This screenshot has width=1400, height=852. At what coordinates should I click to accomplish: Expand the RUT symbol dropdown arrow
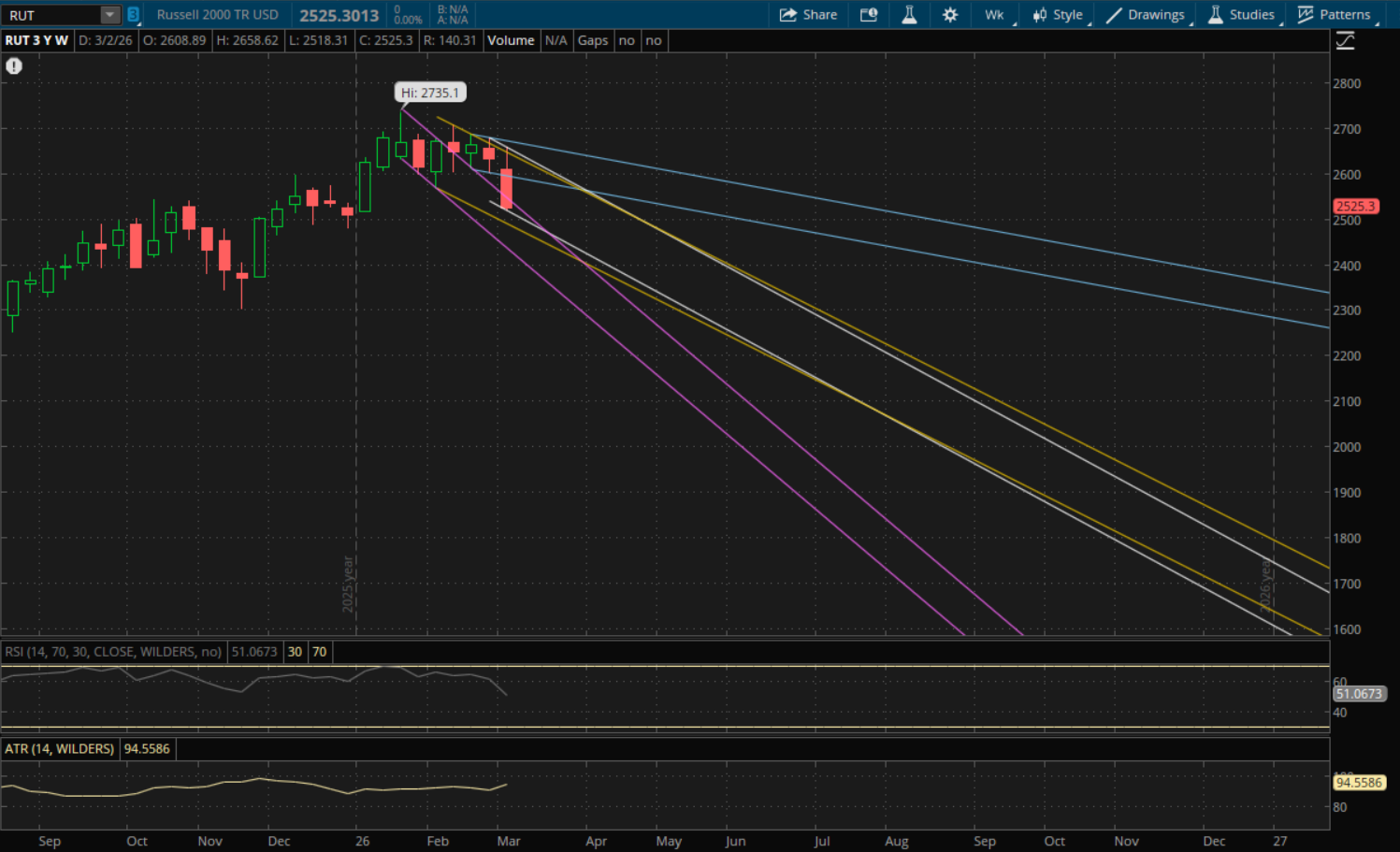(x=110, y=15)
